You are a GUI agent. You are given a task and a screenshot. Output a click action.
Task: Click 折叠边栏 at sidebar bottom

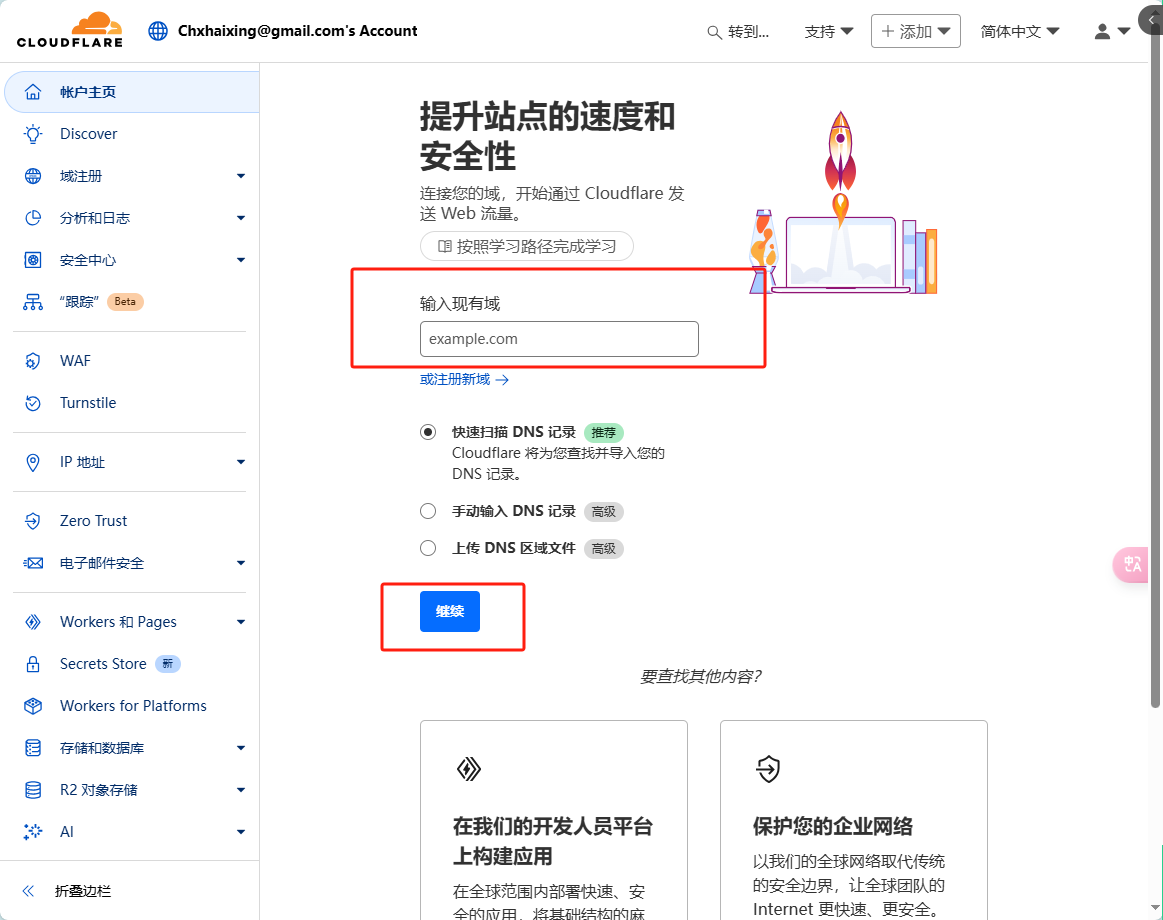83,891
